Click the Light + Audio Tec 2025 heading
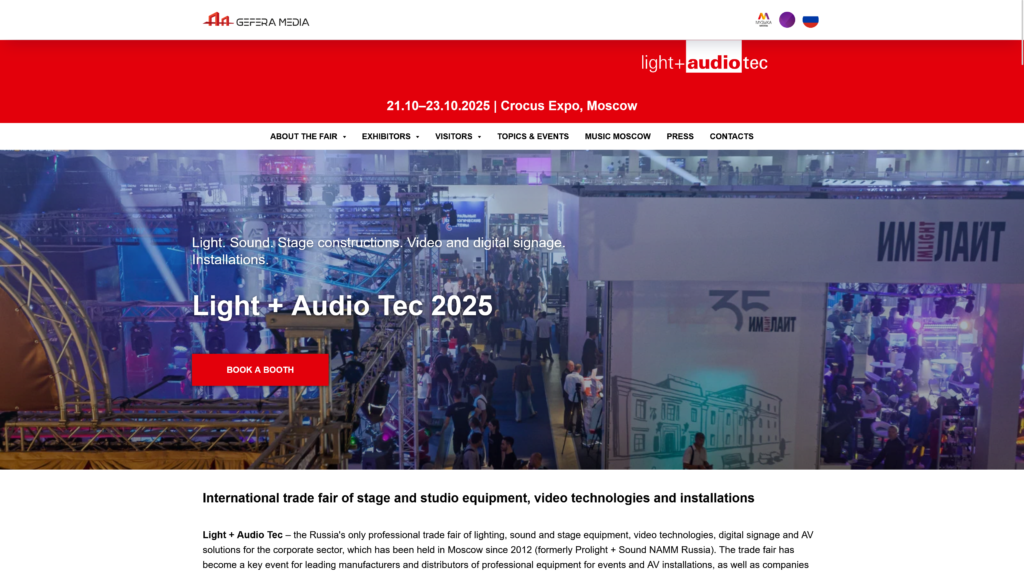 pos(342,306)
